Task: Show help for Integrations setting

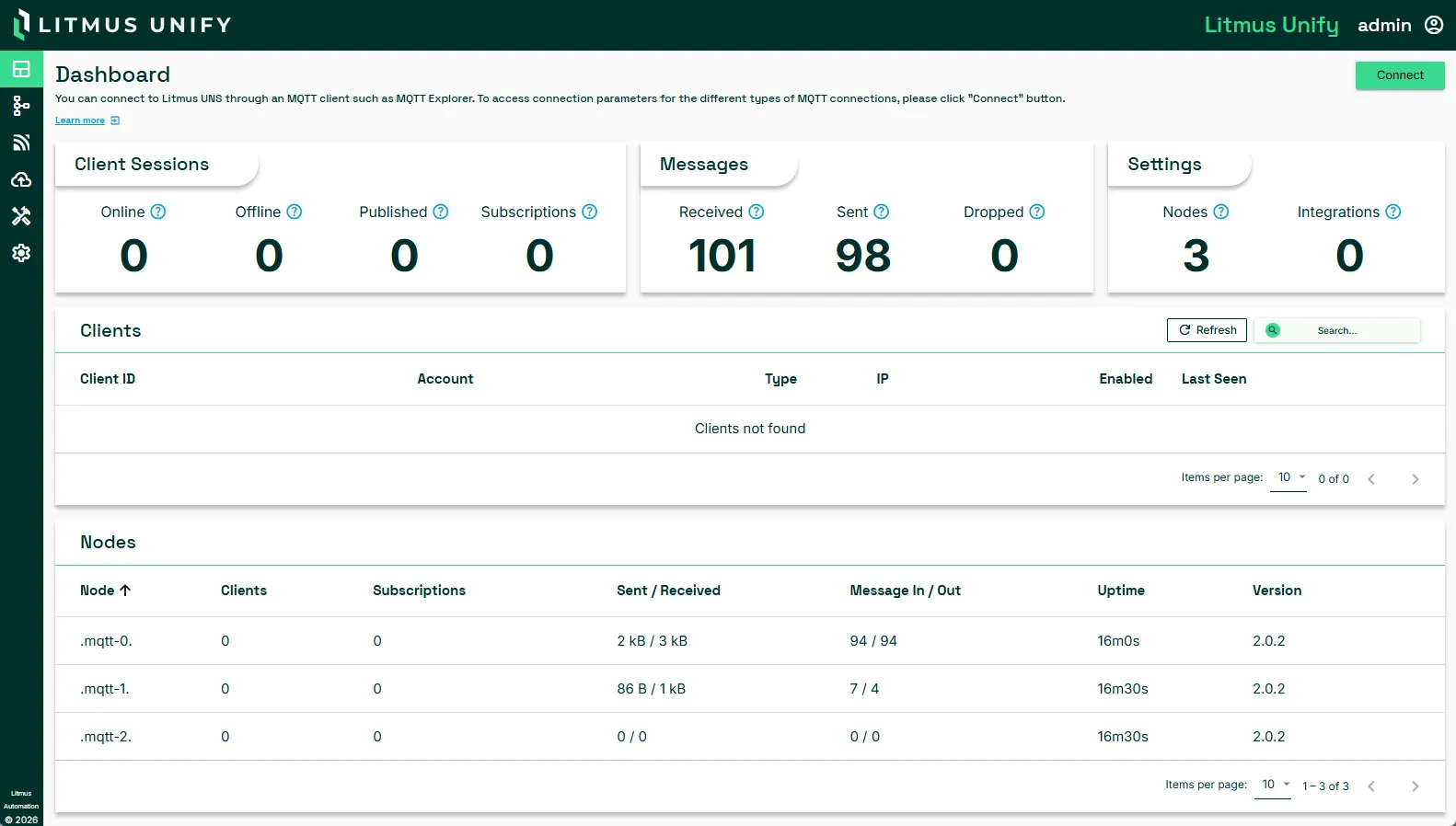Action: pos(1393,212)
